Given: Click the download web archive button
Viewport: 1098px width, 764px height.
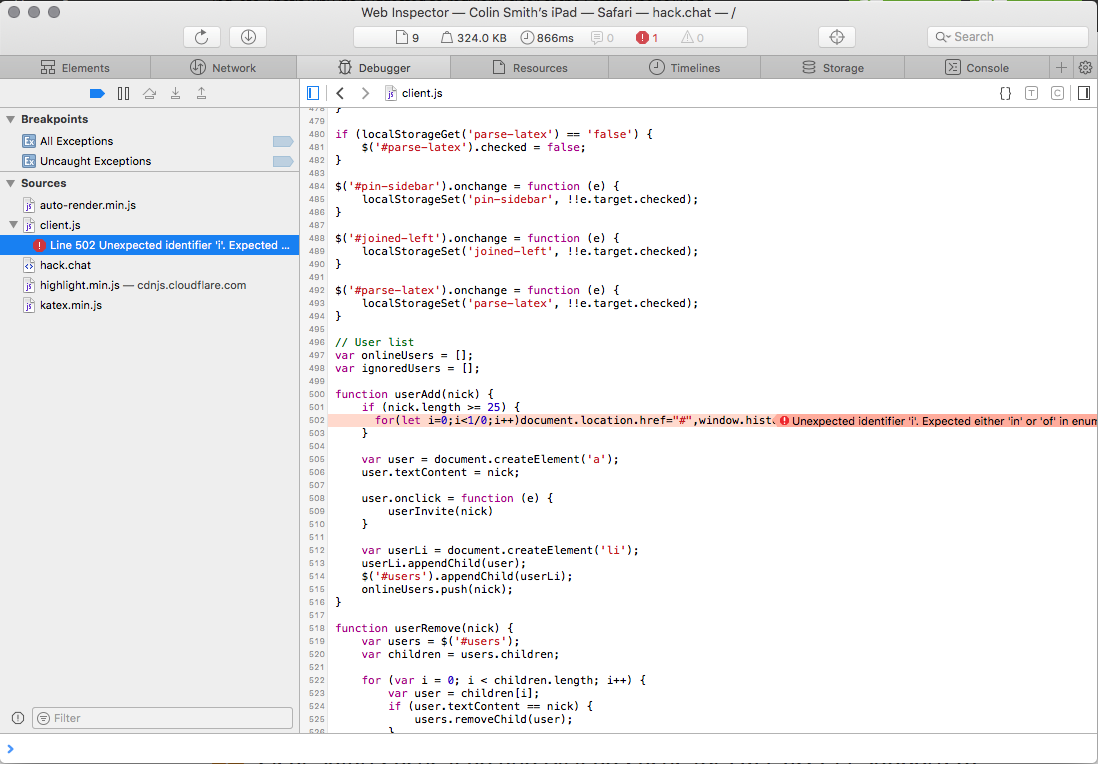Looking at the screenshot, I should (x=248, y=37).
